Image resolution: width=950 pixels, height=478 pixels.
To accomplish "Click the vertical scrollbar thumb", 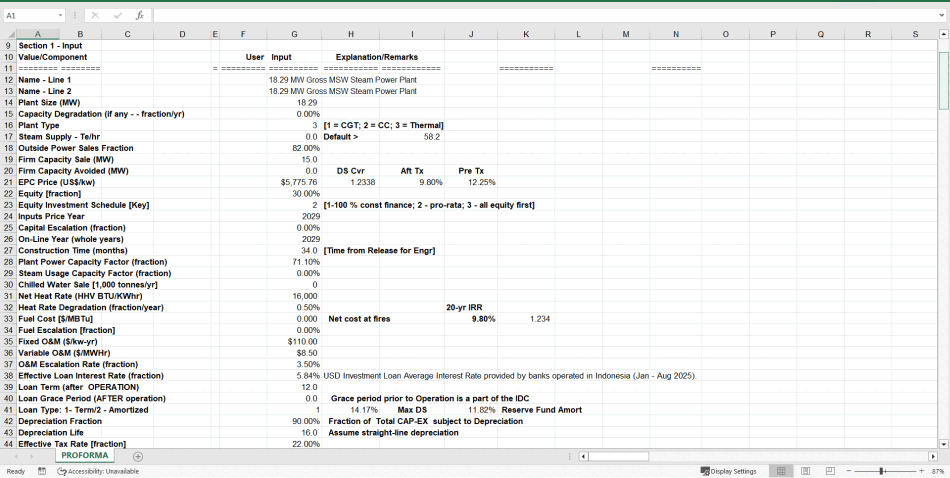I will [944, 81].
